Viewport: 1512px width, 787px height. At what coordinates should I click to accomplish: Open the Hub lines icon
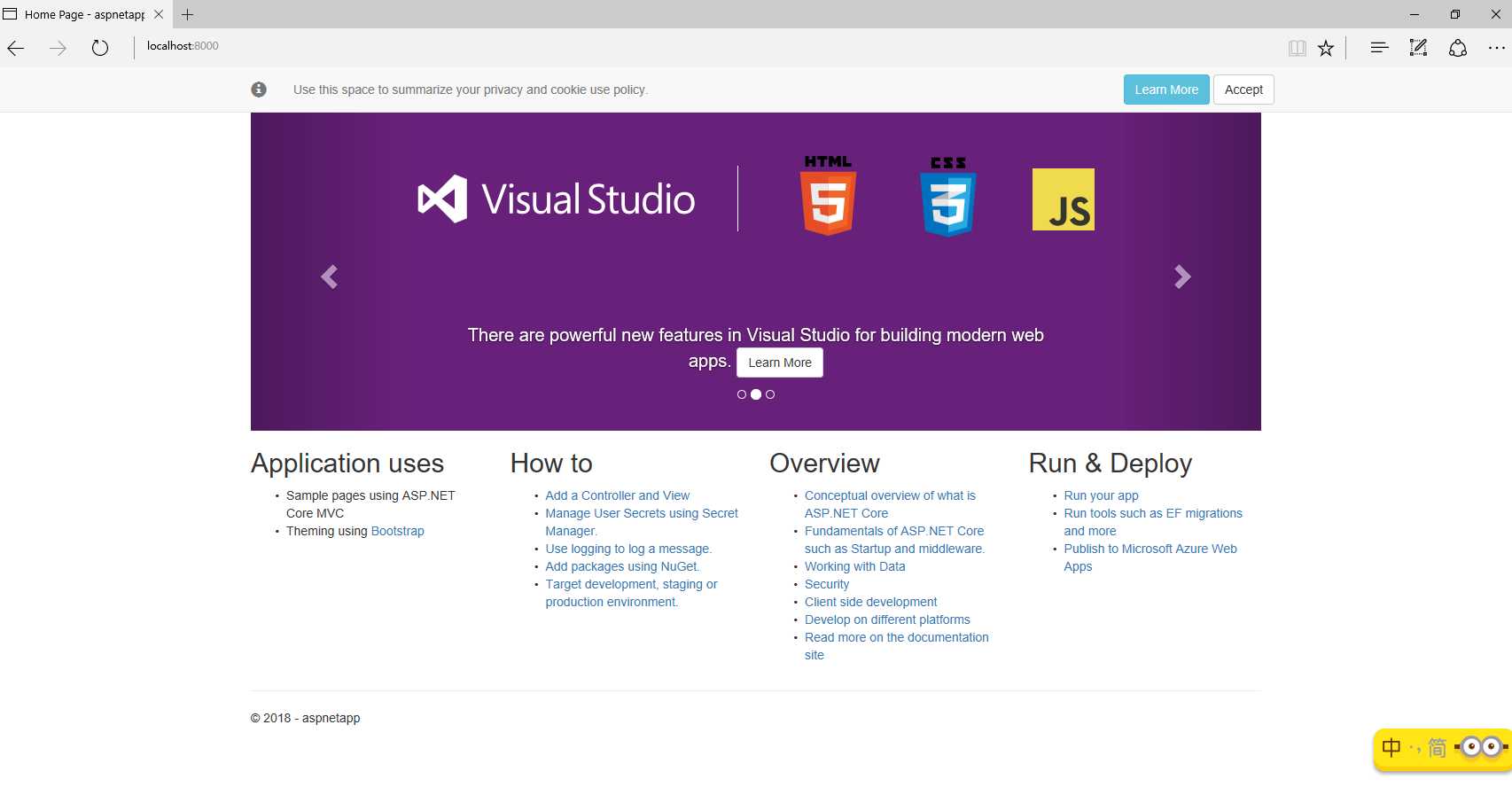(x=1379, y=48)
